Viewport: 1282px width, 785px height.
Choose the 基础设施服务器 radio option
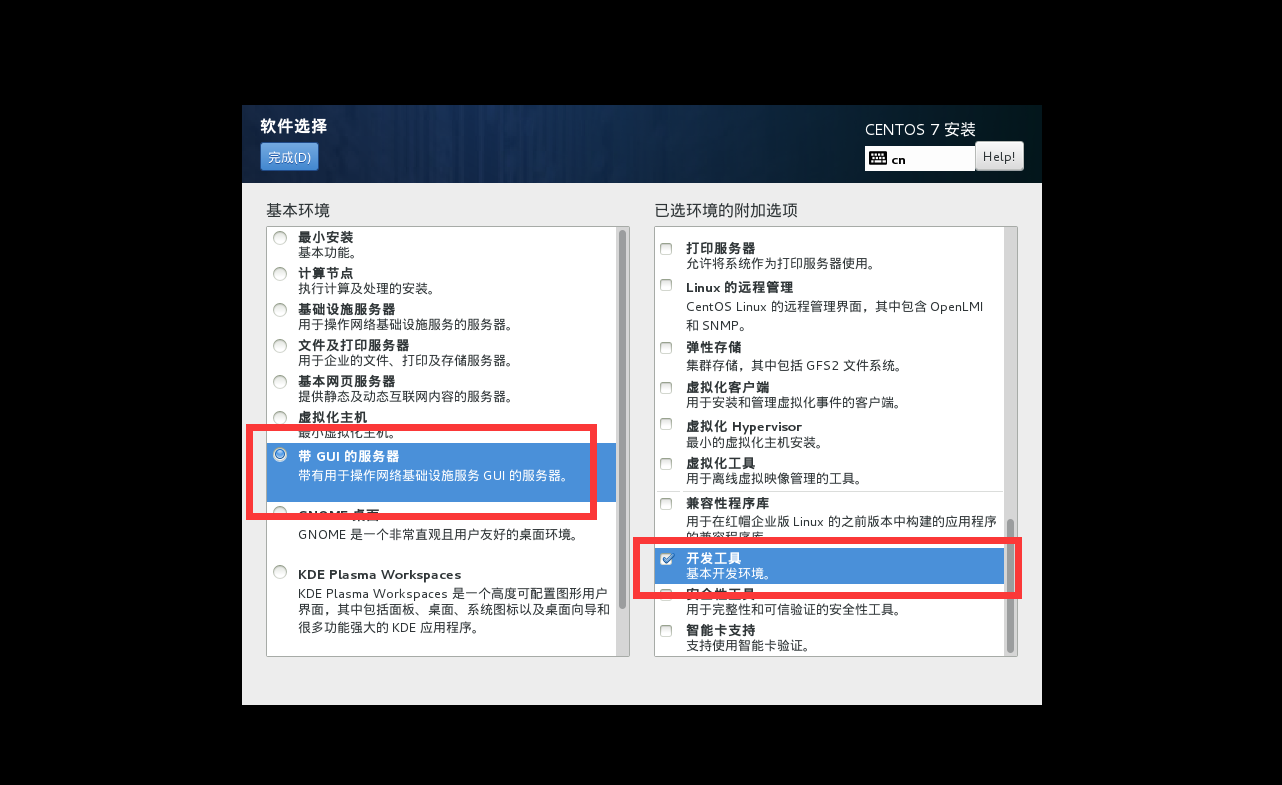[280, 310]
